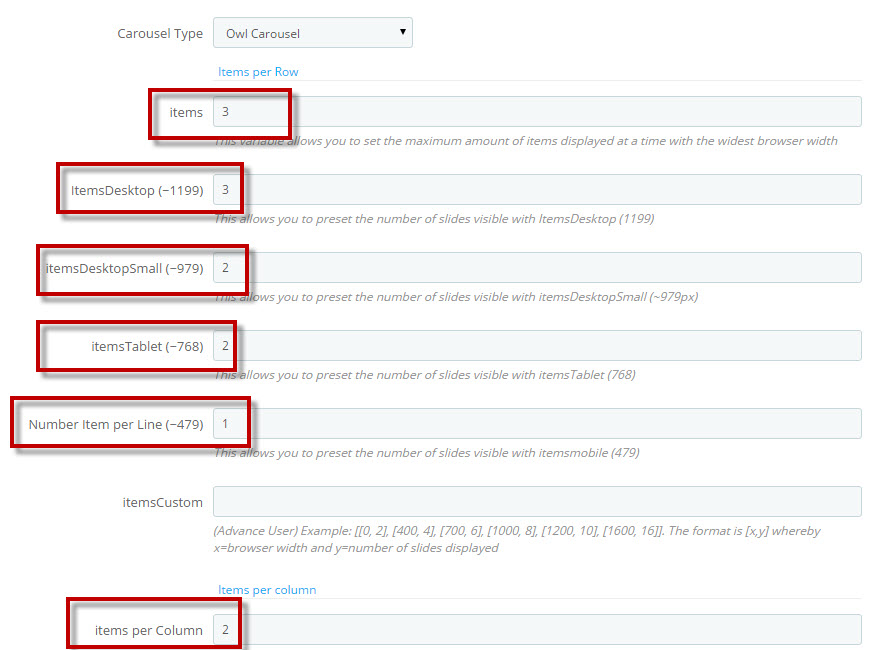Click the widest browser width help text

[526, 141]
